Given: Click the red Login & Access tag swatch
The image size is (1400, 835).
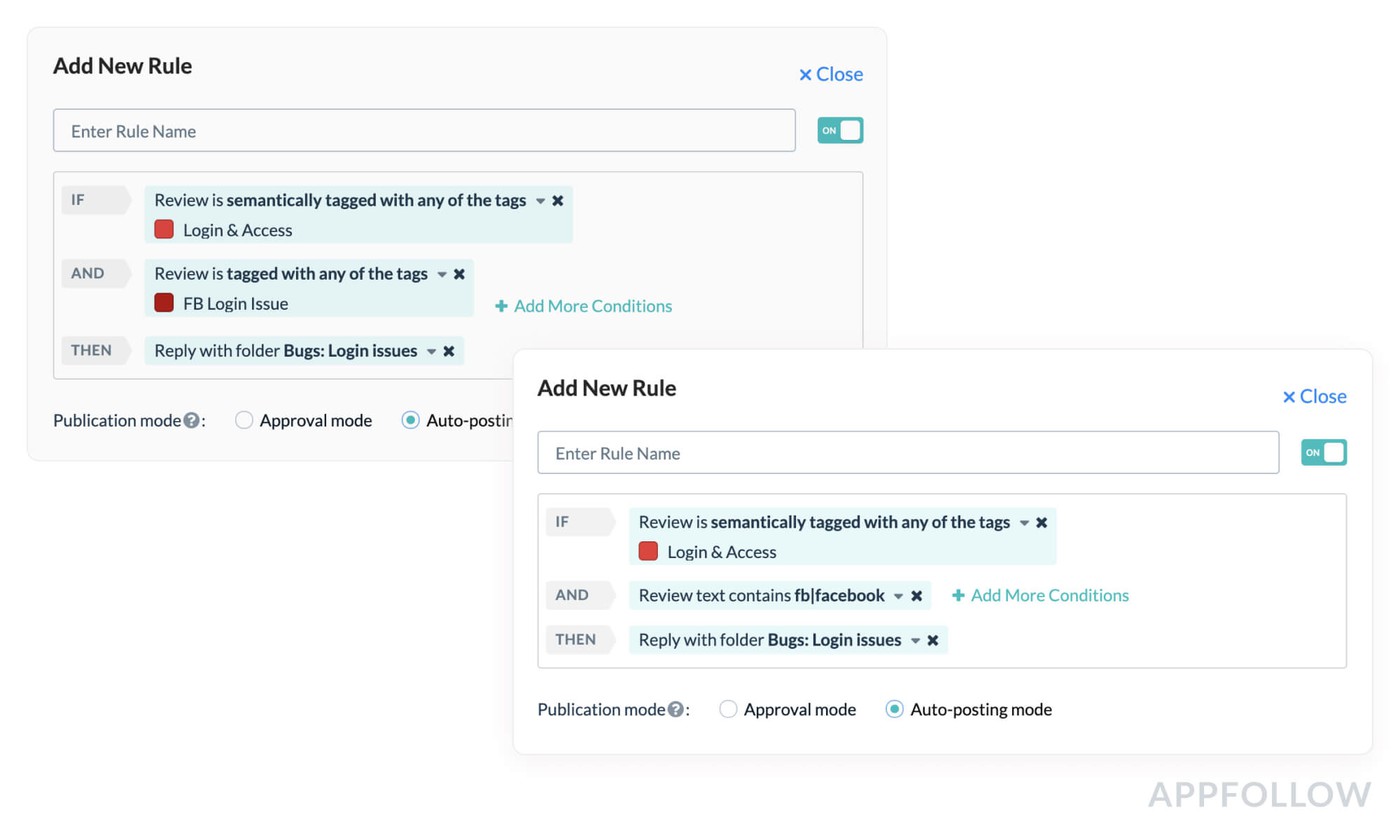Looking at the screenshot, I should pos(164,230).
